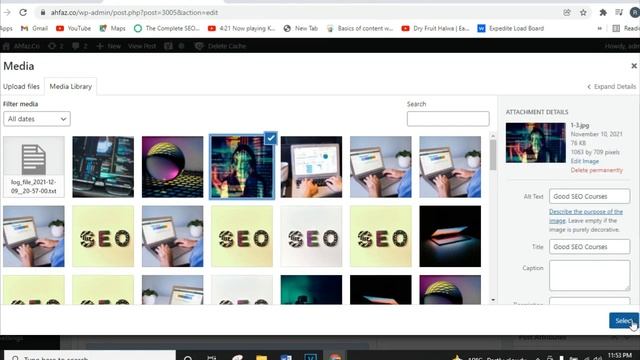Click the Title input field
This screenshot has width=640, height=360.
tap(589, 247)
